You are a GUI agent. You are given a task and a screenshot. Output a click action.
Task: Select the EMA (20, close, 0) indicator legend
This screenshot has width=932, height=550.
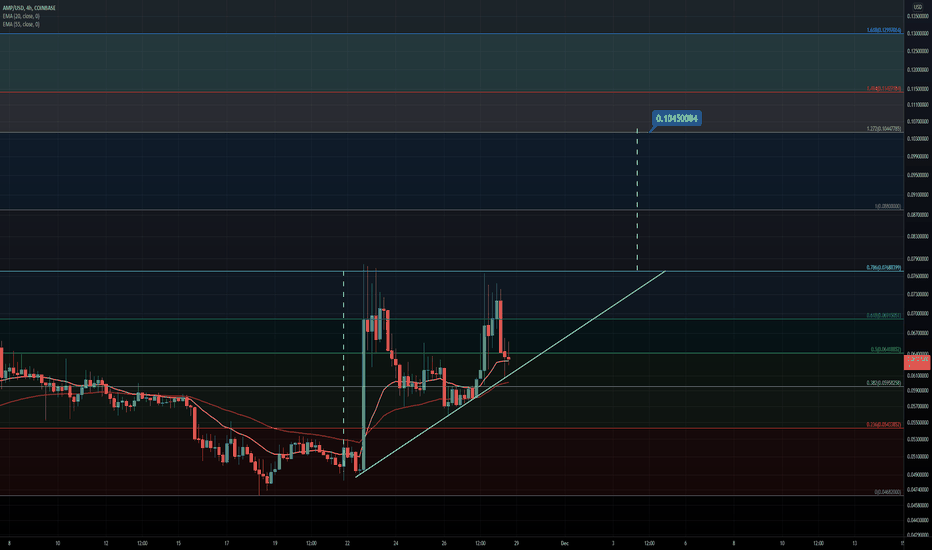click(x=21, y=17)
